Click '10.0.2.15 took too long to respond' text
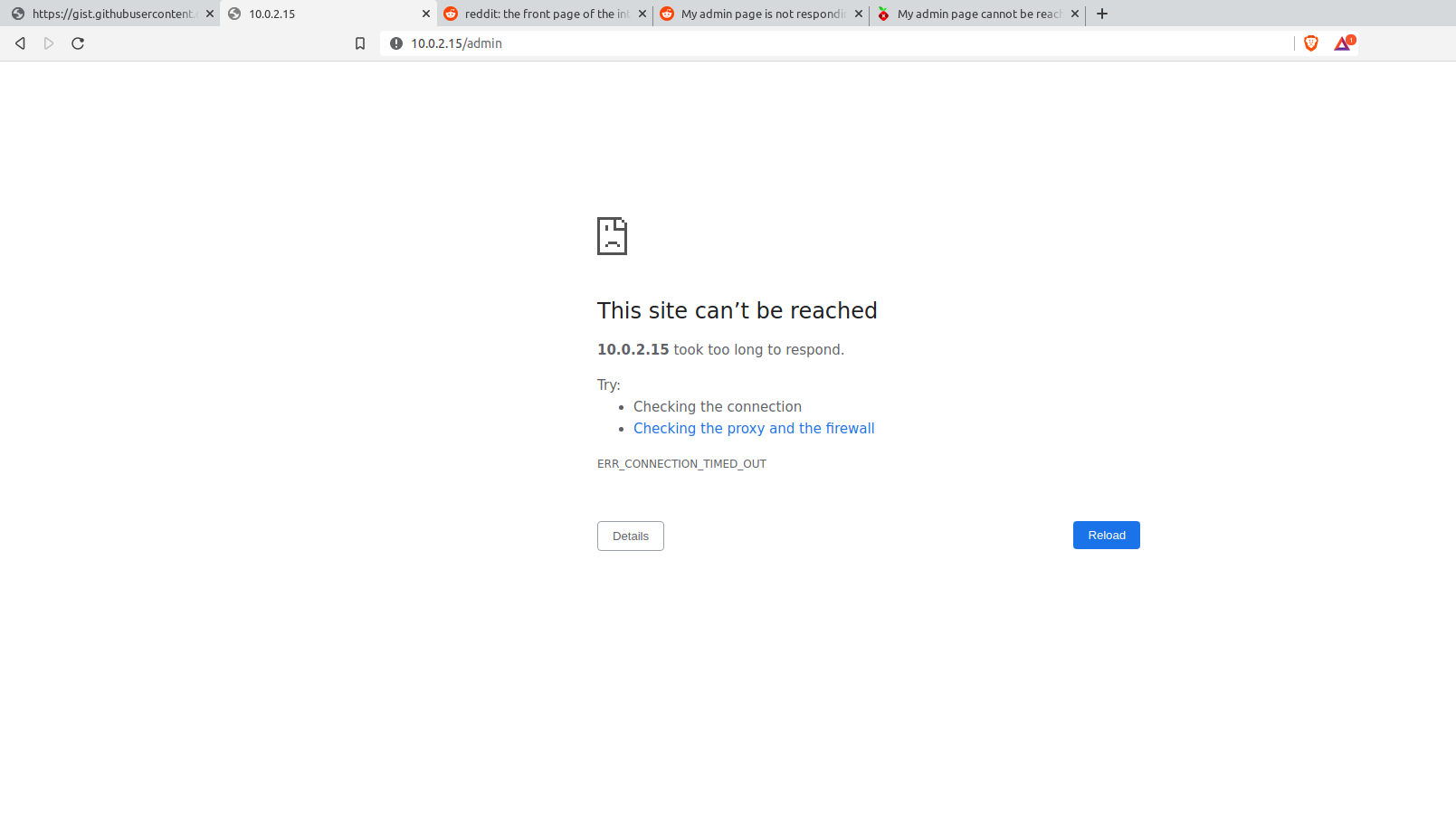1456x835 pixels. tap(720, 350)
